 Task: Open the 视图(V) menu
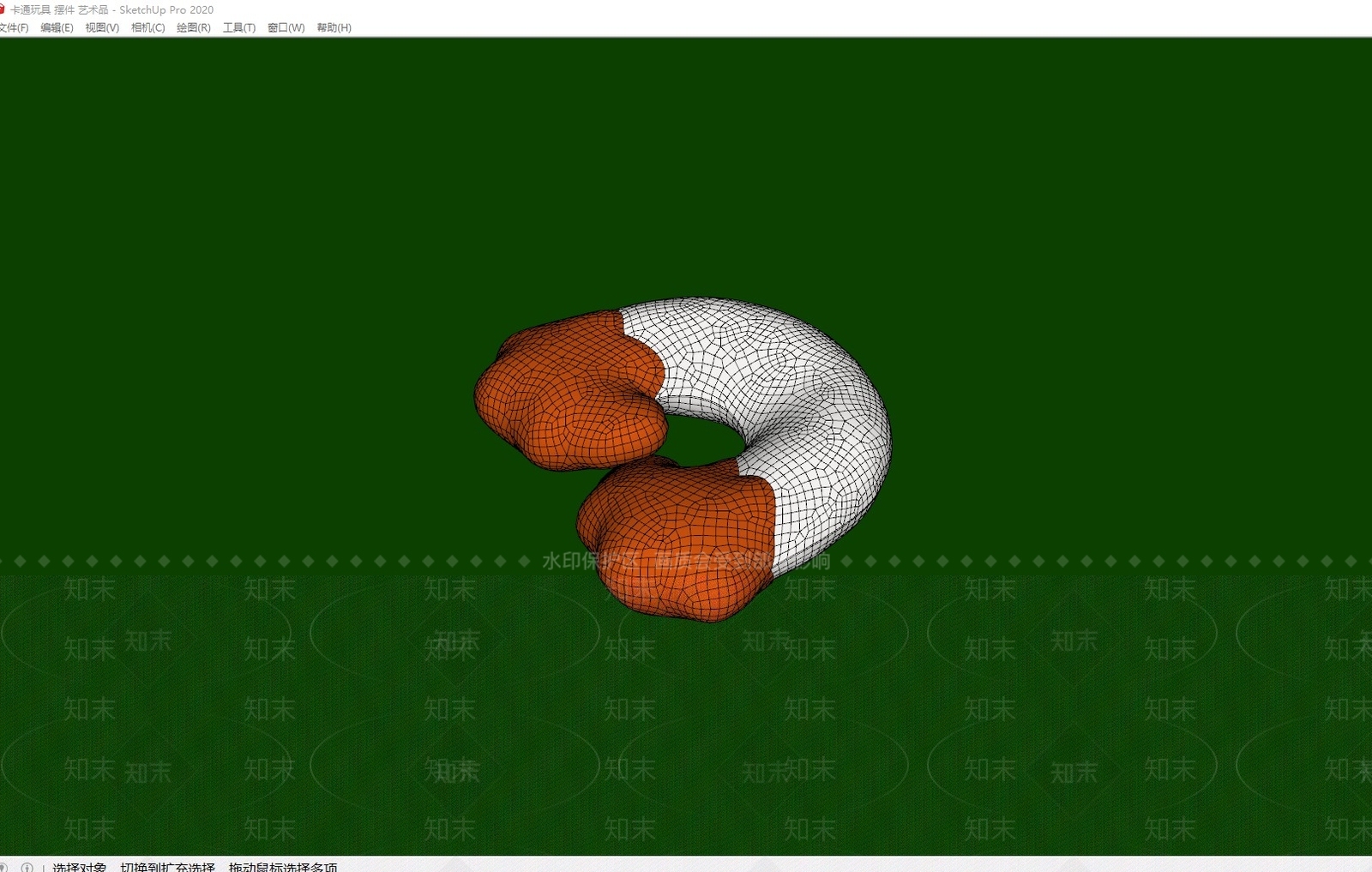click(102, 27)
